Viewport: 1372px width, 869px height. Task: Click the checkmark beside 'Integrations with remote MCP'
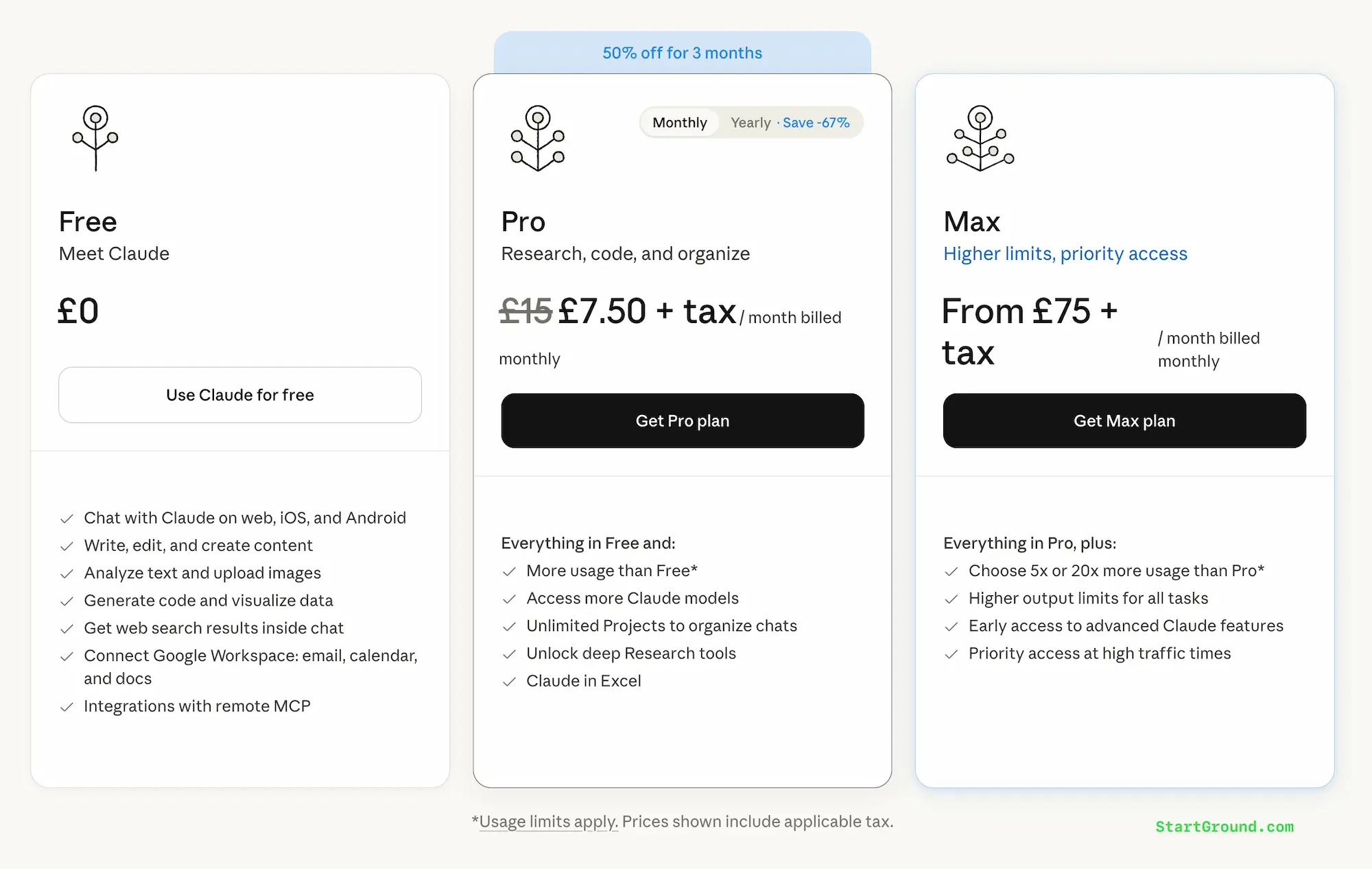click(x=67, y=706)
